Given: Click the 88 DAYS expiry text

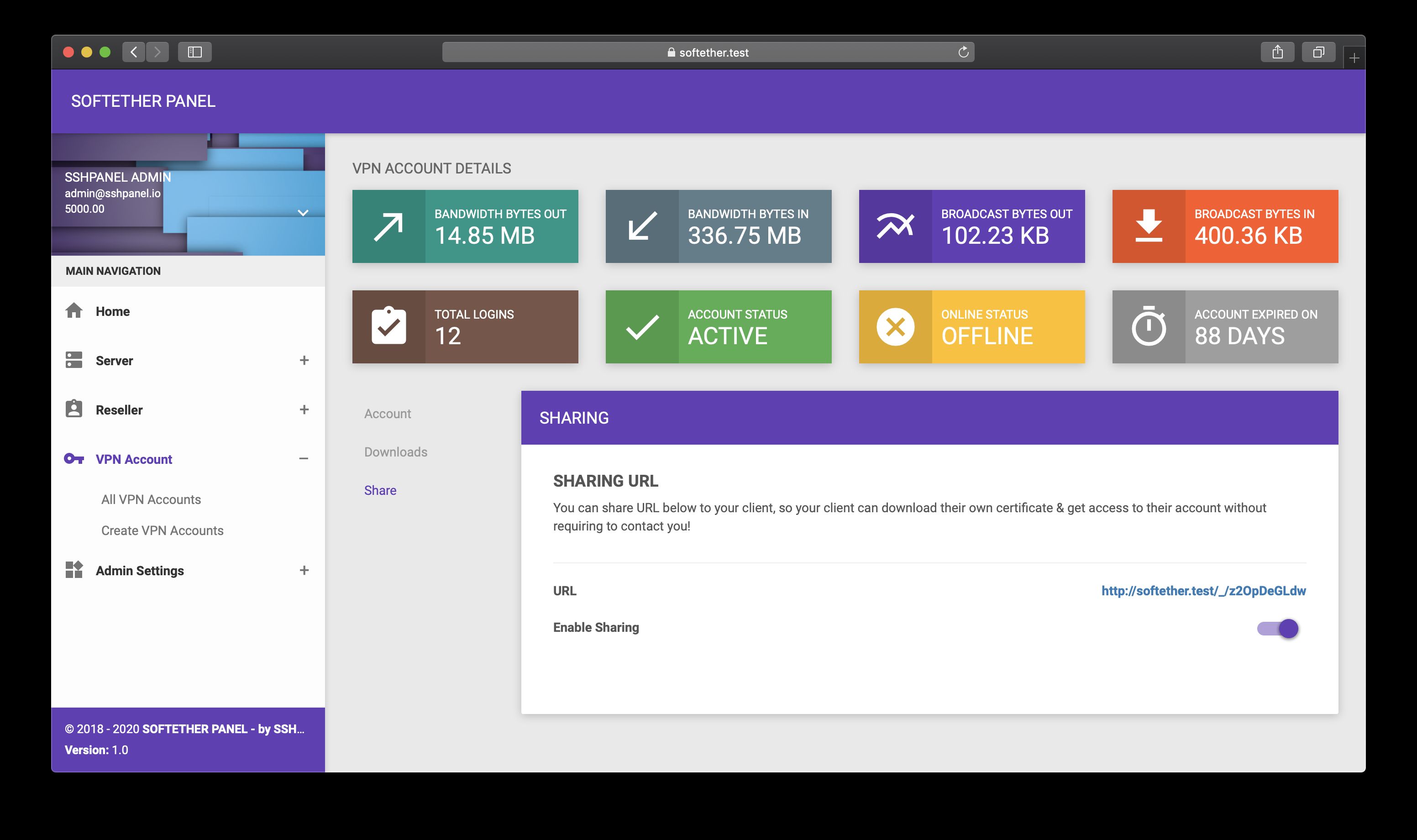Looking at the screenshot, I should [1239, 336].
